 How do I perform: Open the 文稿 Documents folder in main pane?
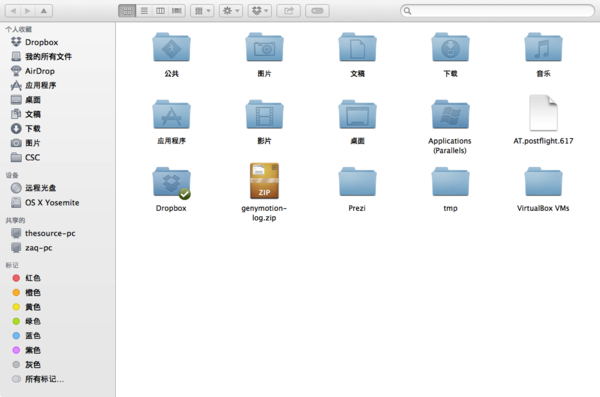pos(357,47)
